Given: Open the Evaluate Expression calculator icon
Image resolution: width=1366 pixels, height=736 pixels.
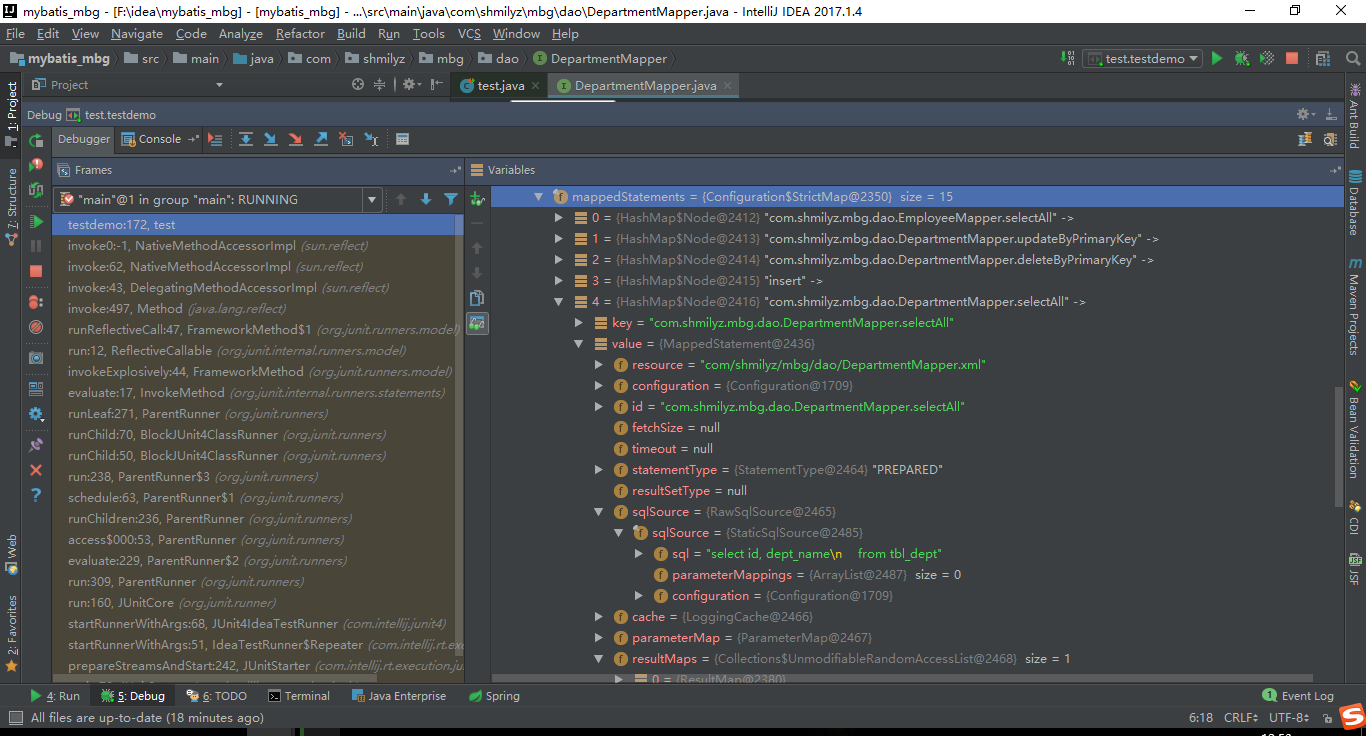Looking at the screenshot, I should (402, 139).
